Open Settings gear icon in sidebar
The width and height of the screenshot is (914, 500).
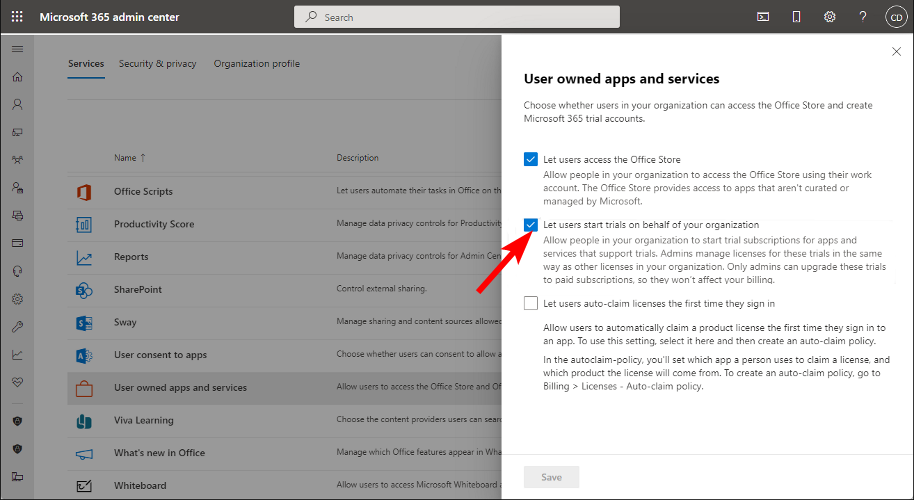click(x=17, y=299)
